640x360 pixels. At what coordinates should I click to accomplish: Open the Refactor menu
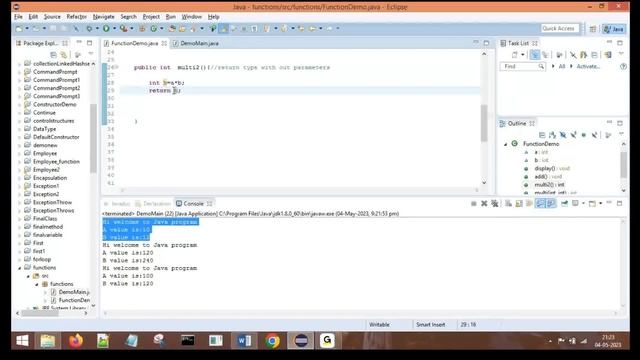click(76, 17)
